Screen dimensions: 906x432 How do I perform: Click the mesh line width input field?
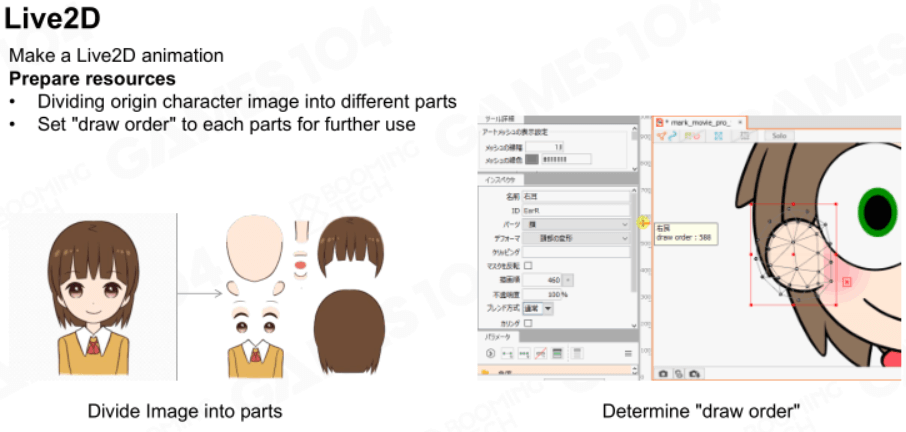pyautogui.click(x=545, y=147)
